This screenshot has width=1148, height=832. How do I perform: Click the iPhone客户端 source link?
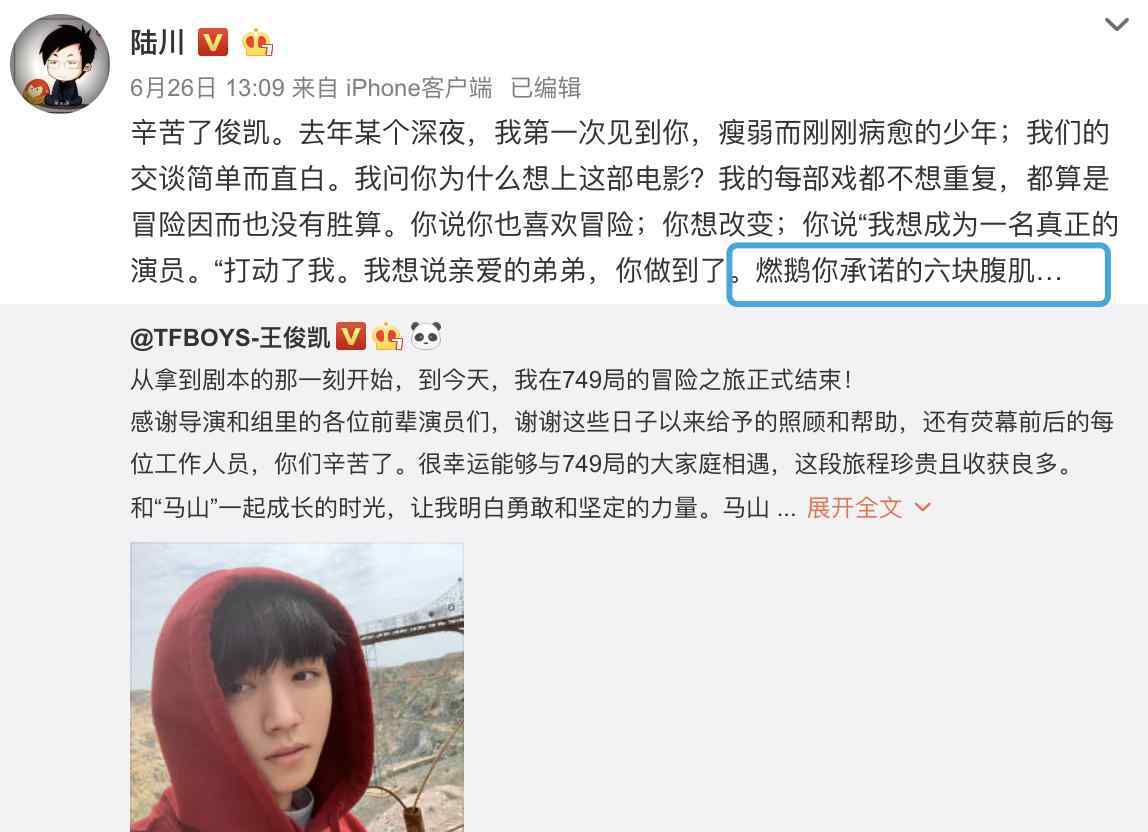tap(419, 88)
